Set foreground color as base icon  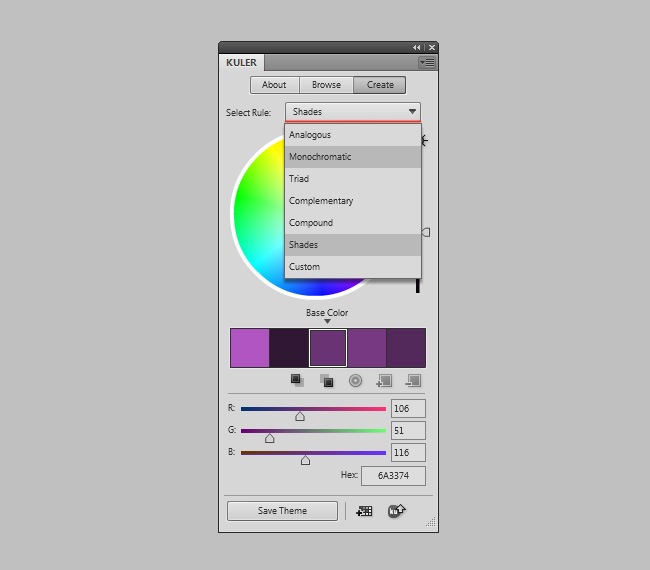point(296,380)
